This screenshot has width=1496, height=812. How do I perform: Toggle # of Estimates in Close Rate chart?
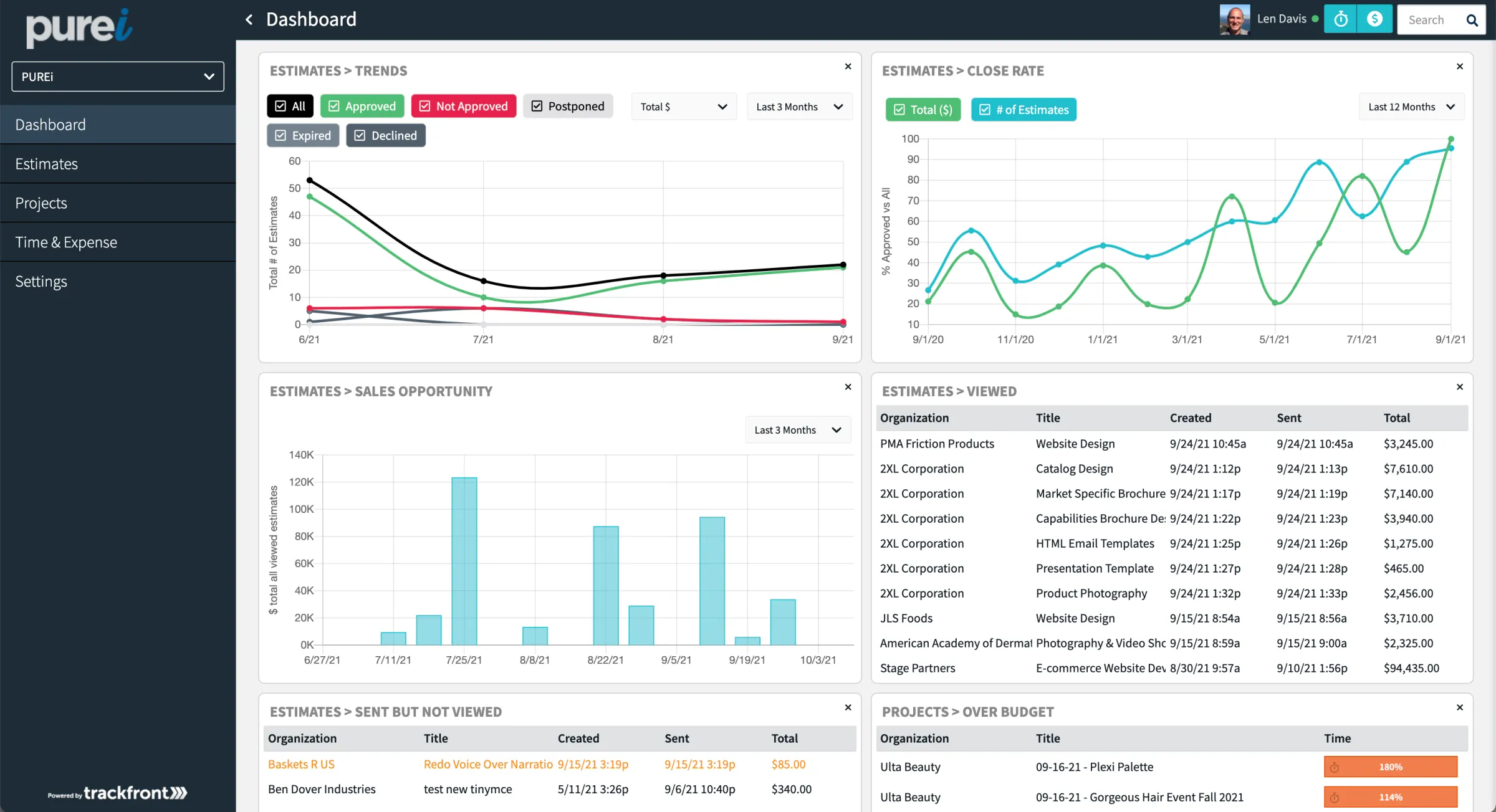[1024, 109]
